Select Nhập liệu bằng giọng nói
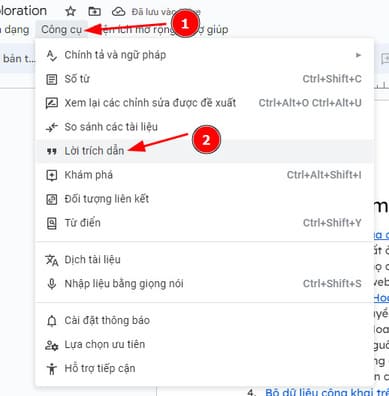The height and width of the screenshot is (396, 389). [204, 284]
